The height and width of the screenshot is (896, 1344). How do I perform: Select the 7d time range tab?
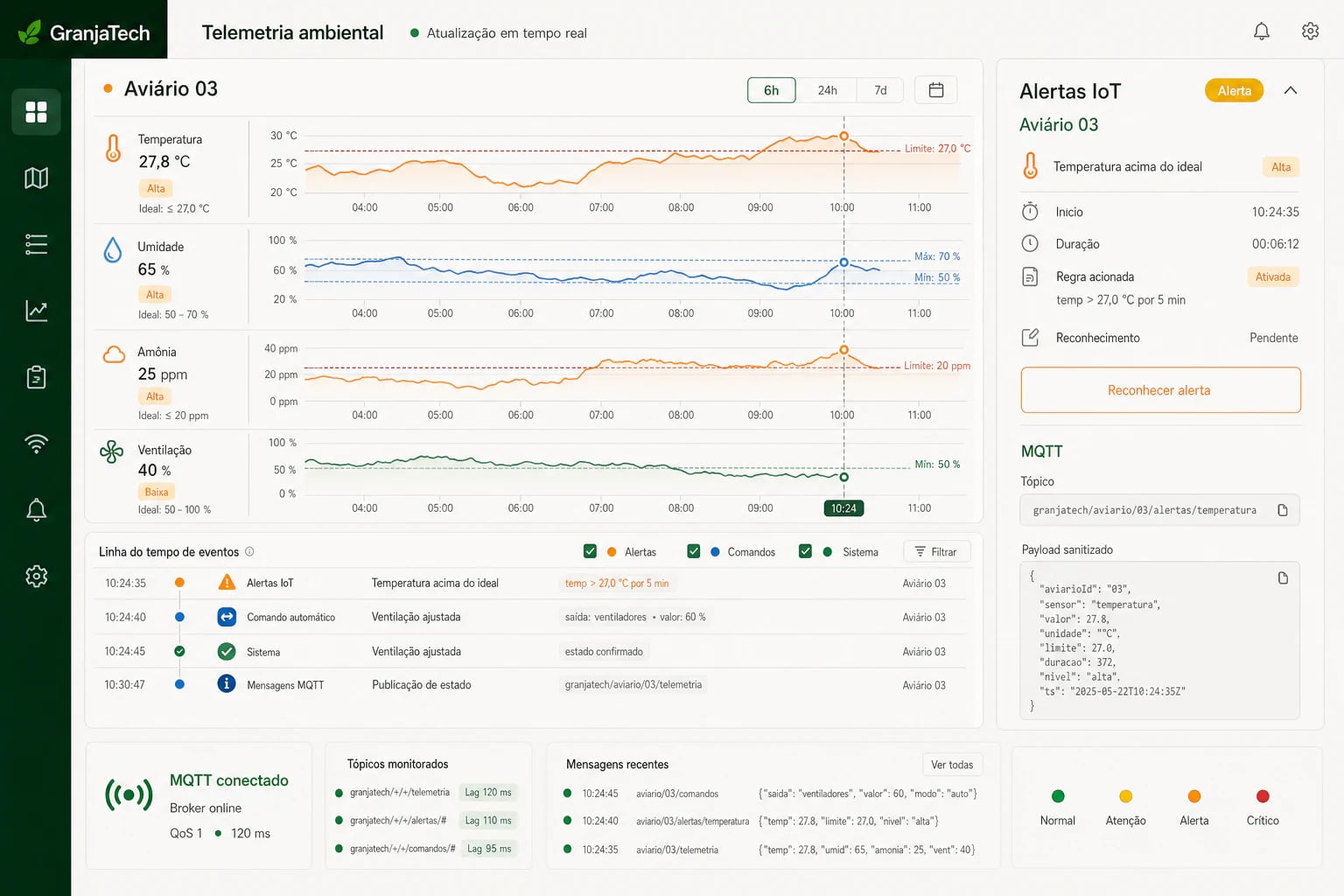[880, 90]
